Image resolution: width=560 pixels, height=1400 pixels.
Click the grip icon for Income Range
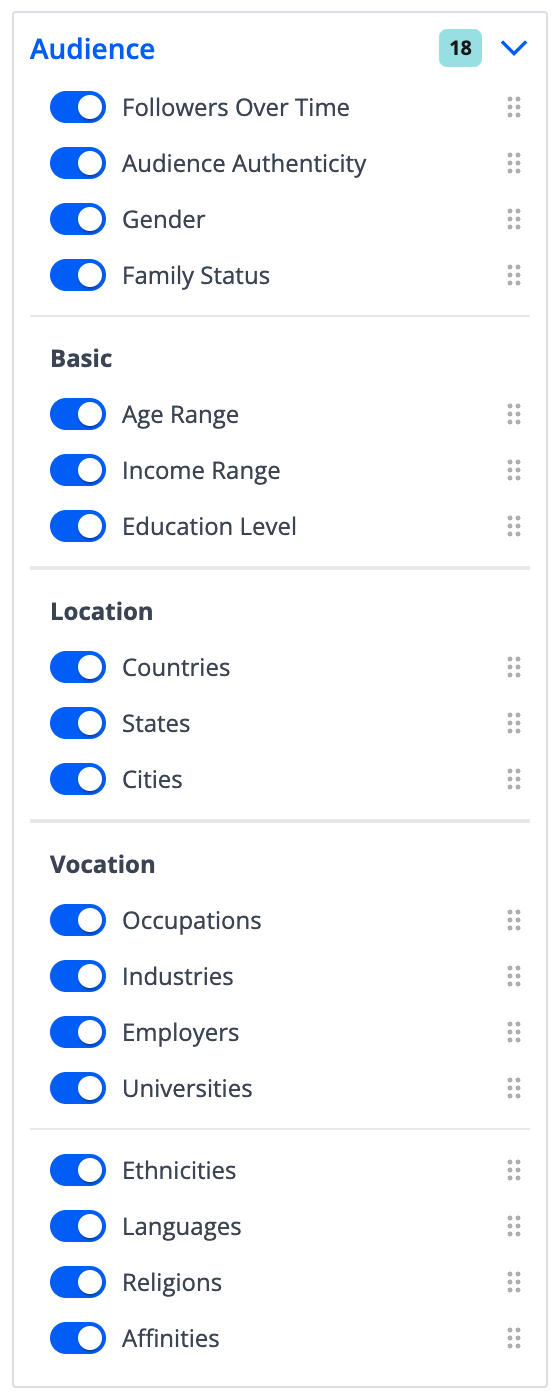point(514,471)
